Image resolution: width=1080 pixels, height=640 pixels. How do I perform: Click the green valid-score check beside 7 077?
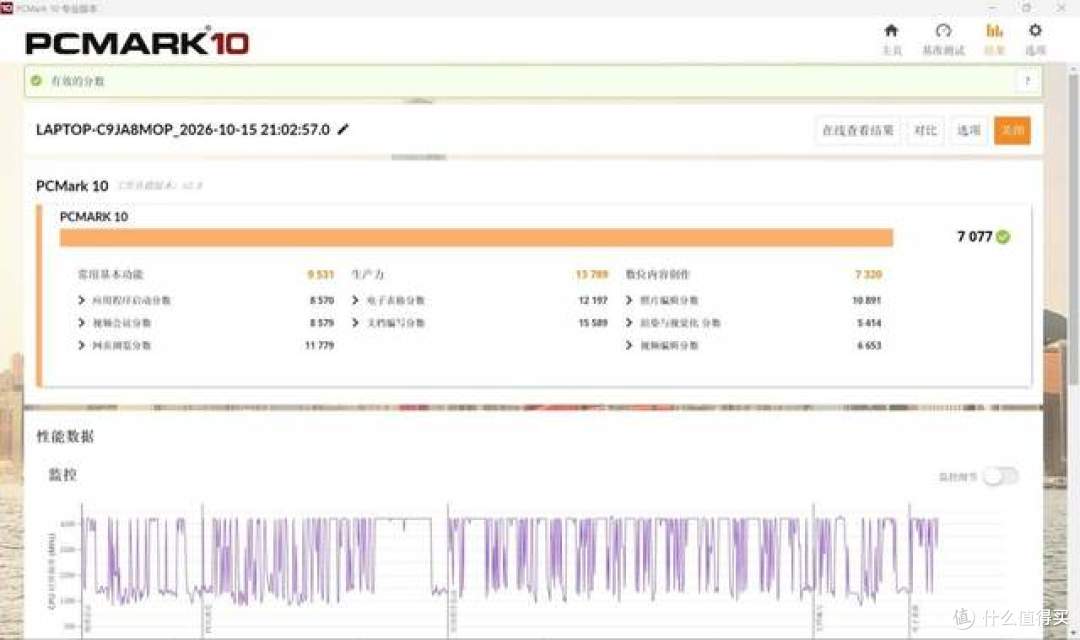[x=1004, y=237]
